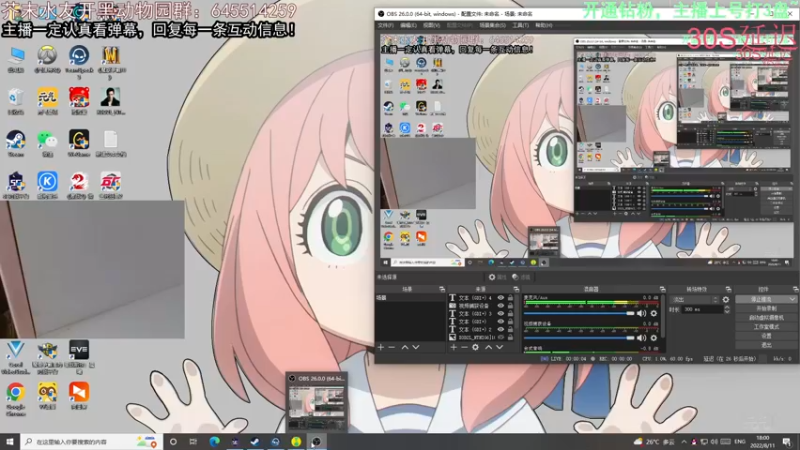The height and width of the screenshot is (450, 800).
Task: Click the 开始录制 start recording button
Action: pyautogui.click(x=766, y=309)
